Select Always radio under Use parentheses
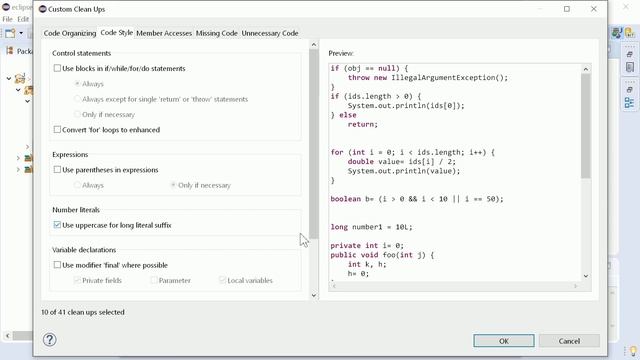Image resolution: width=640 pixels, height=360 pixels. 77,185
